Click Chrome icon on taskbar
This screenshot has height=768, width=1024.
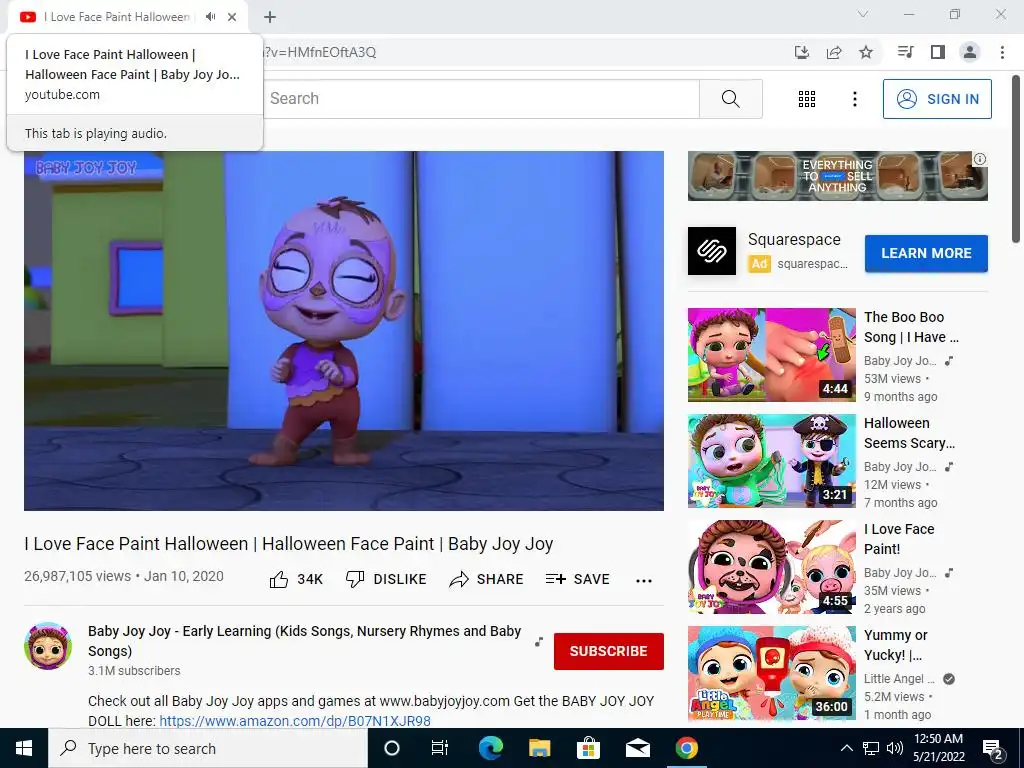coord(686,748)
